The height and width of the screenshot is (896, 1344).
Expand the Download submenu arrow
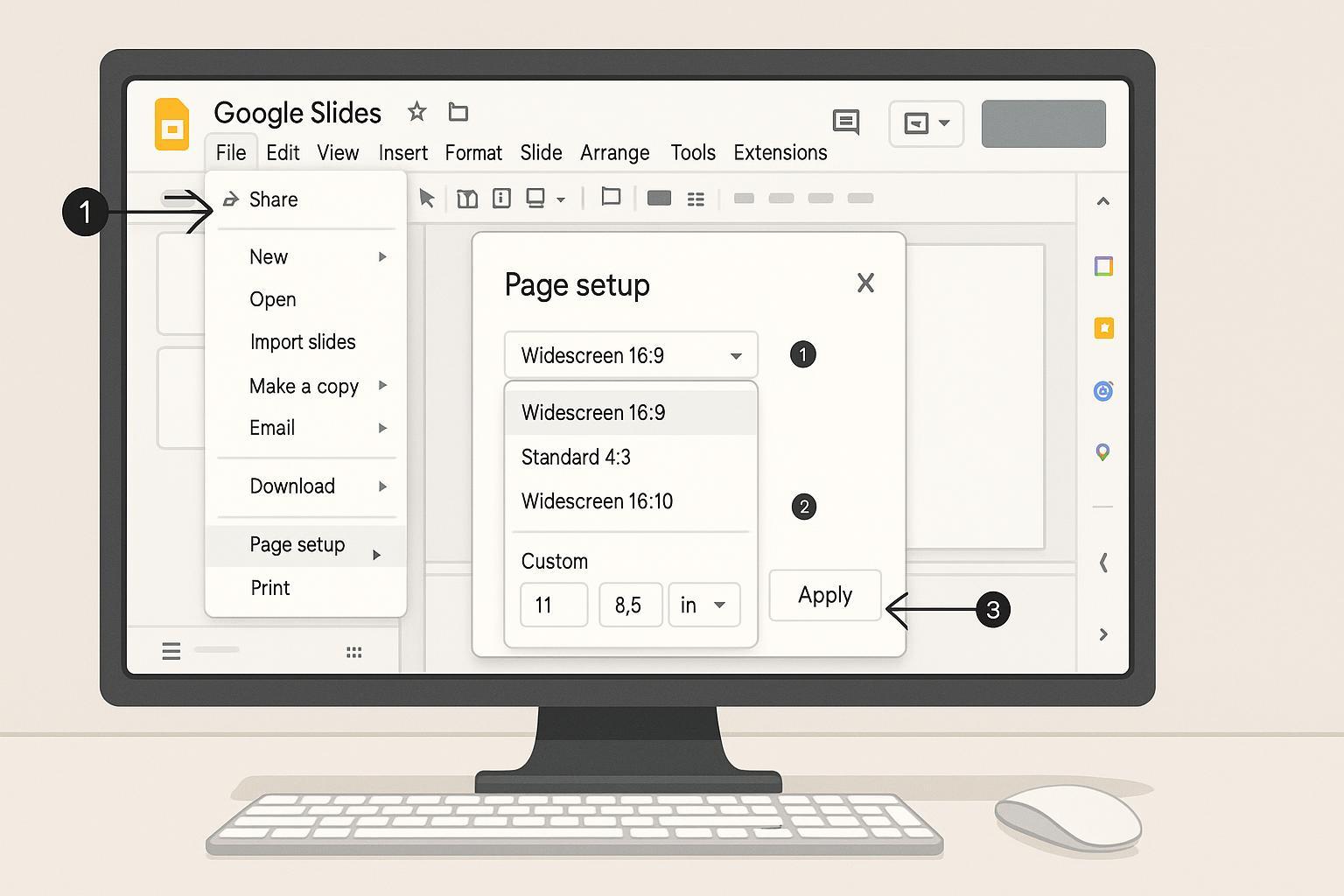[382, 486]
